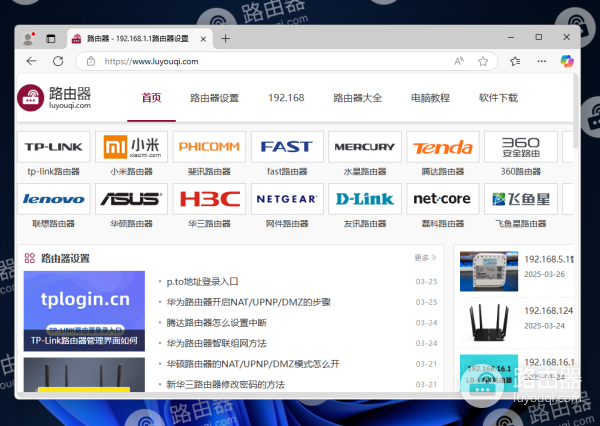Reload the page with refresh icon
Viewport: 600px width, 426px height.
click(58, 61)
